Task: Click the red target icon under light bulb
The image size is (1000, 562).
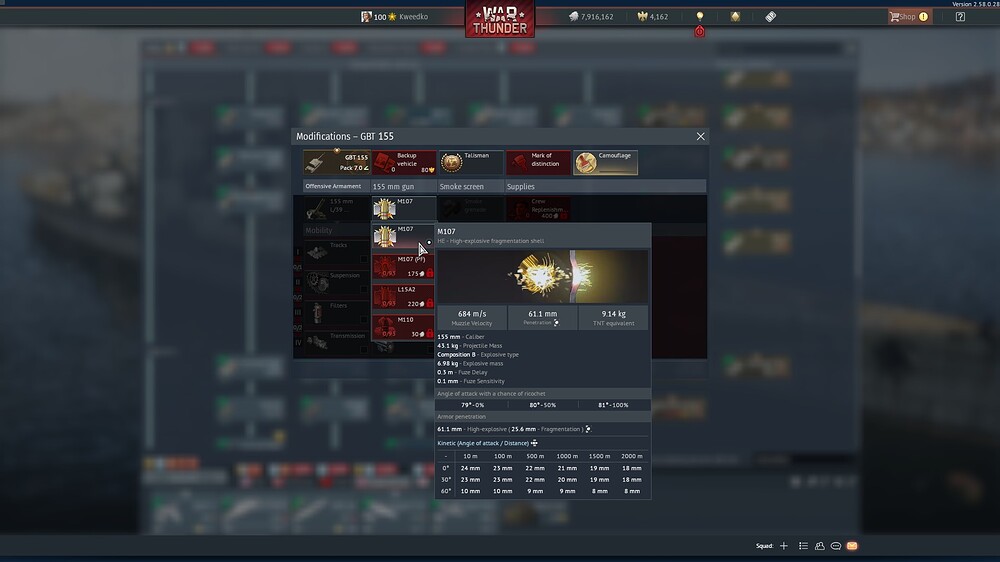Action: tap(700, 31)
